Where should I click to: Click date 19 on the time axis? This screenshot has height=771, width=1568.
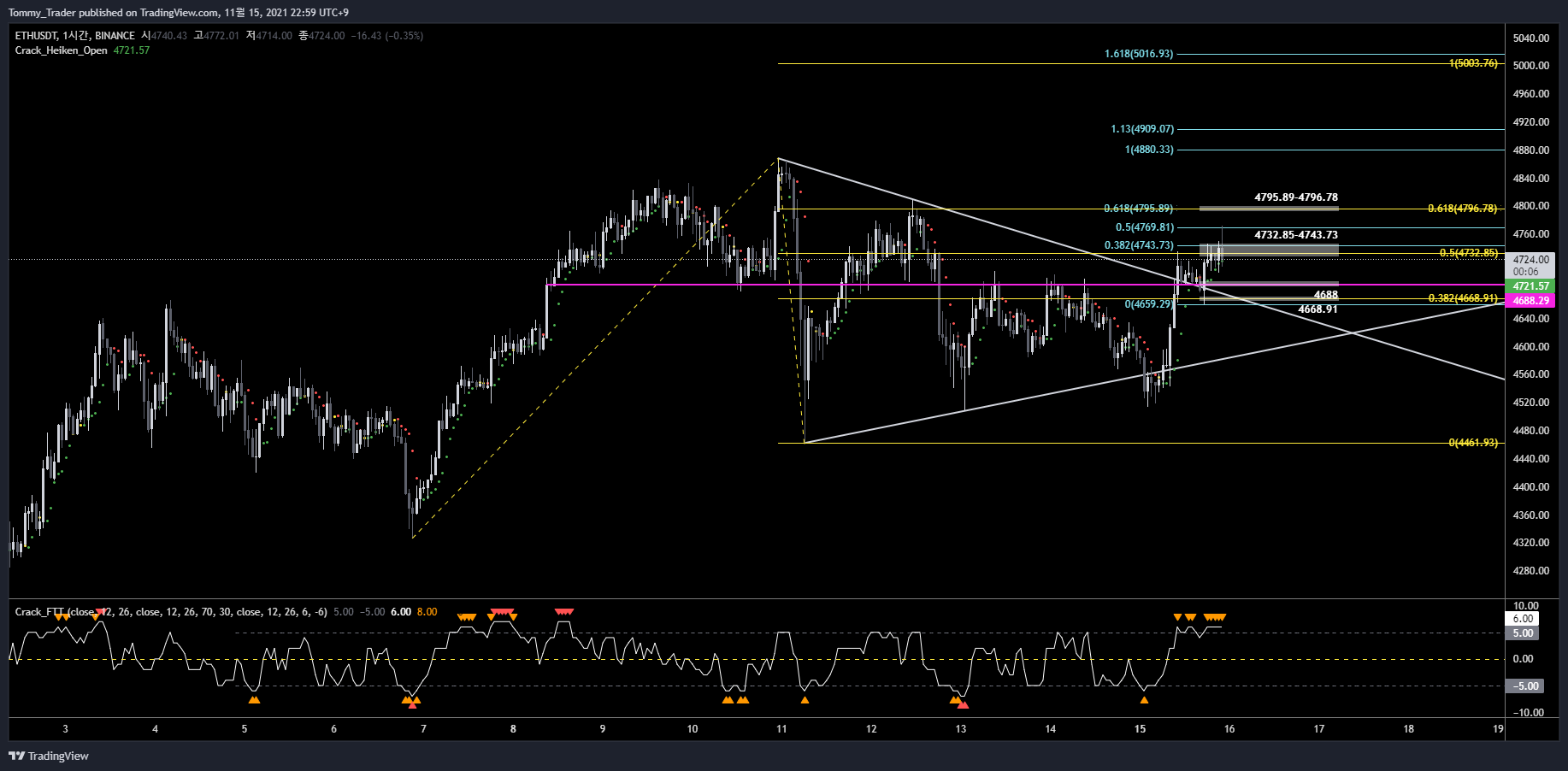(x=1498, y=729)
